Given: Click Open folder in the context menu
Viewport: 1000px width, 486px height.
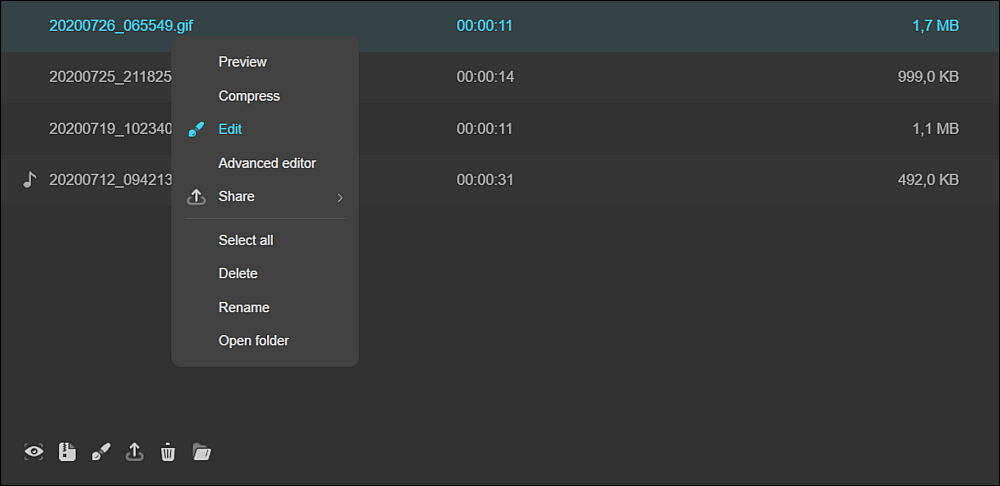Looking at the screenshot, I should pyautogui.click(x=254, y=341).
